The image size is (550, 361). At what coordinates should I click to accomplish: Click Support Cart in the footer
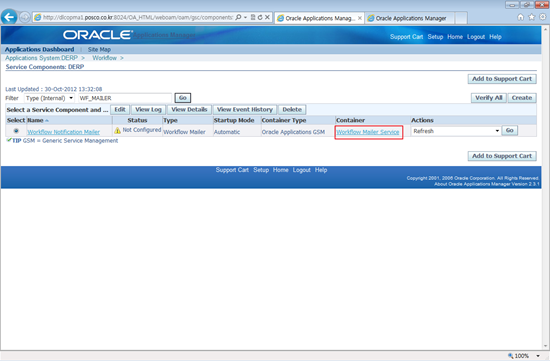[x=232, y=170]
